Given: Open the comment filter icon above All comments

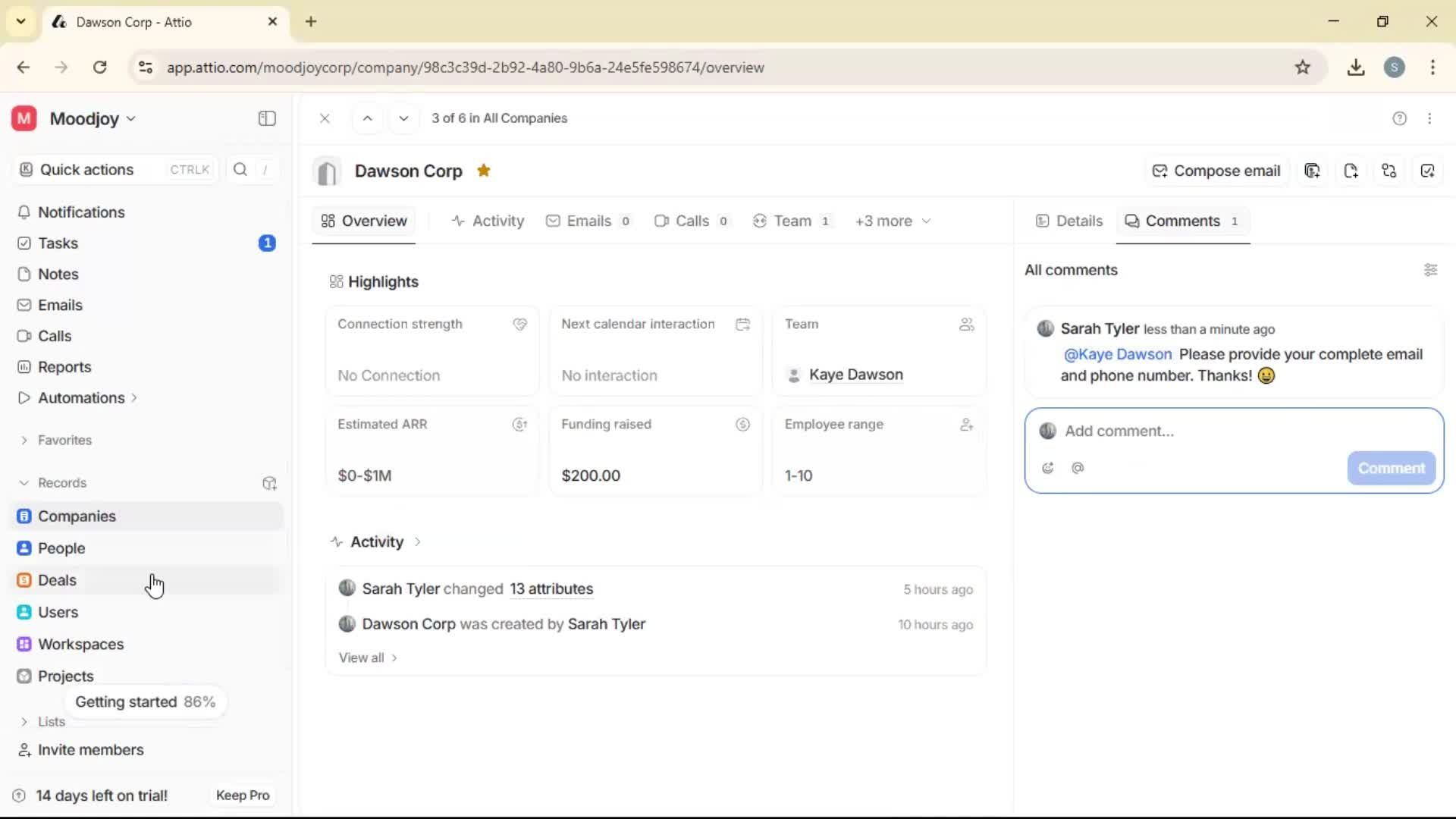Looking at the screenshot, I should click(1431, 270).
